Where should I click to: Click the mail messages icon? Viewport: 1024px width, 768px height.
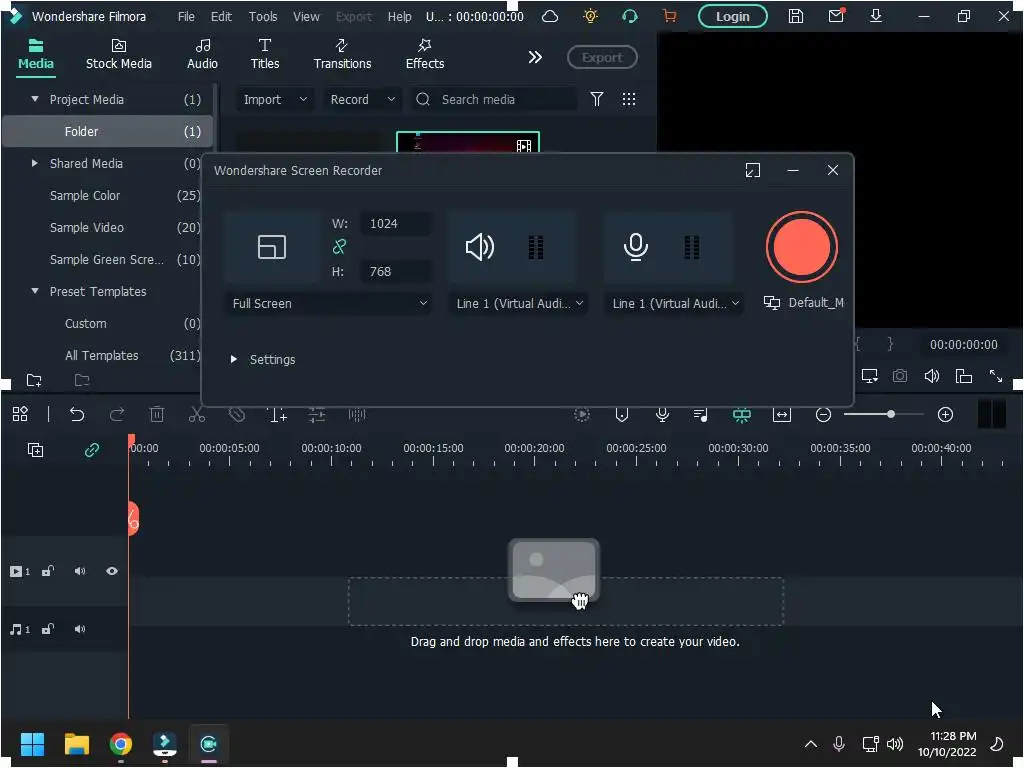point(836,16)
